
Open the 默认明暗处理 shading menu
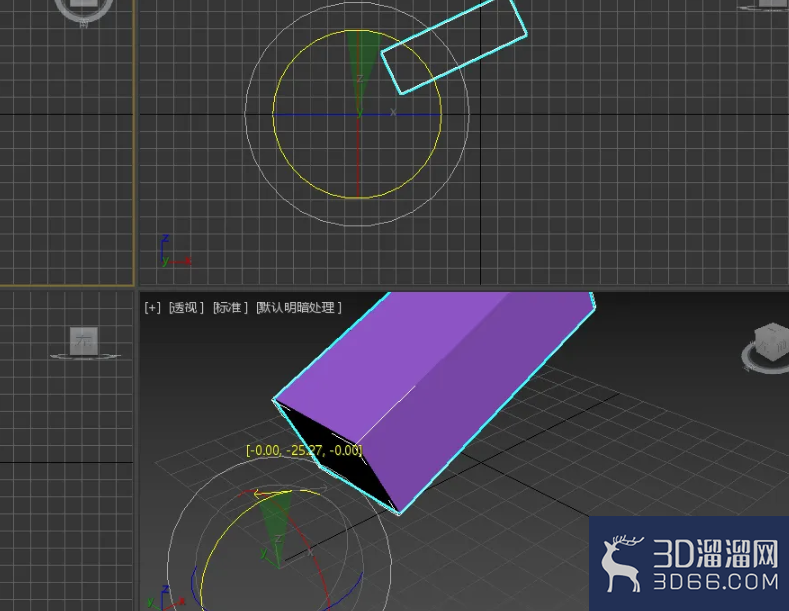click(x=299, y=307)
